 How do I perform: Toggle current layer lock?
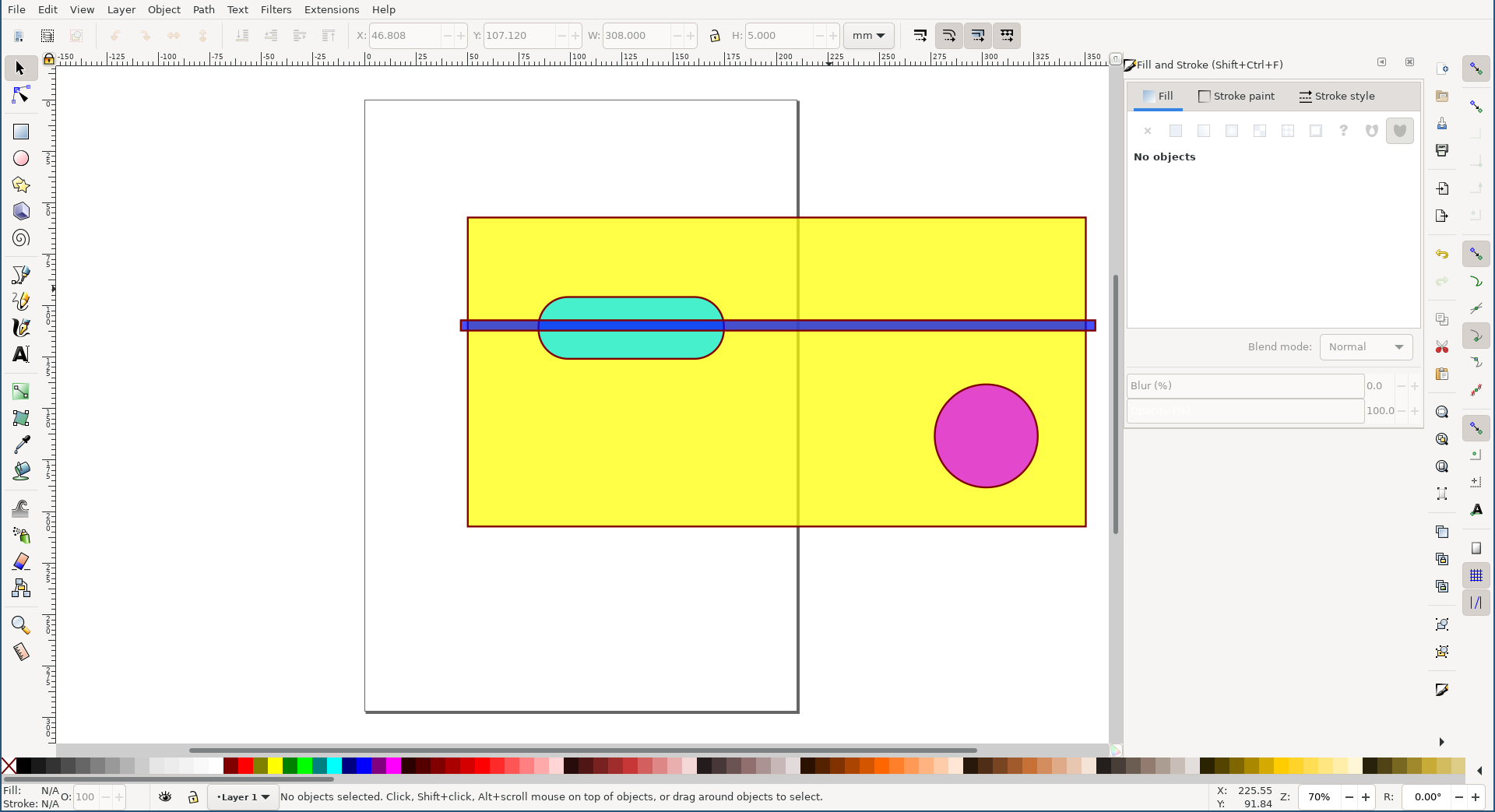click(x=193, y=796)
